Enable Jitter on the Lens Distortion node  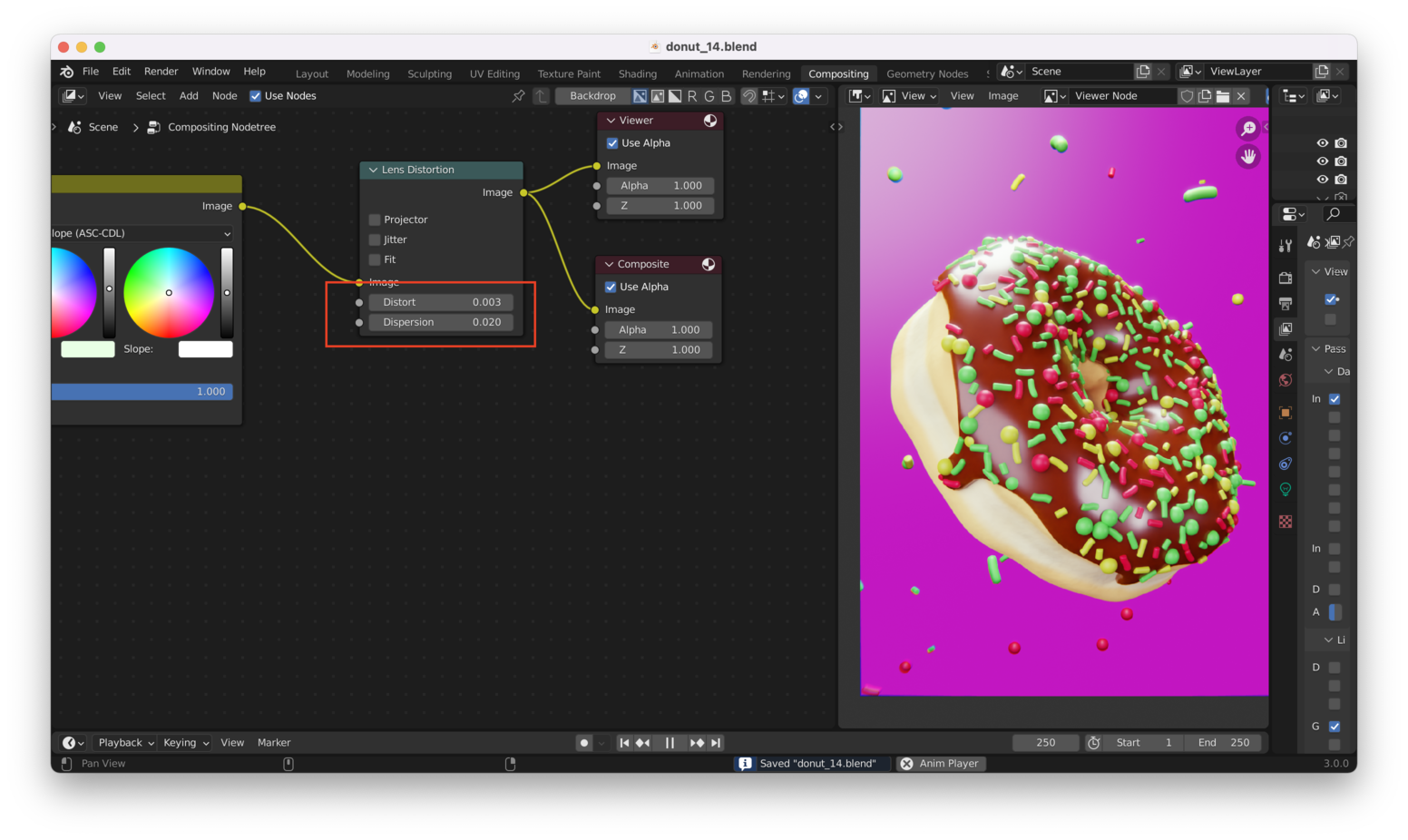coord(375,239)
